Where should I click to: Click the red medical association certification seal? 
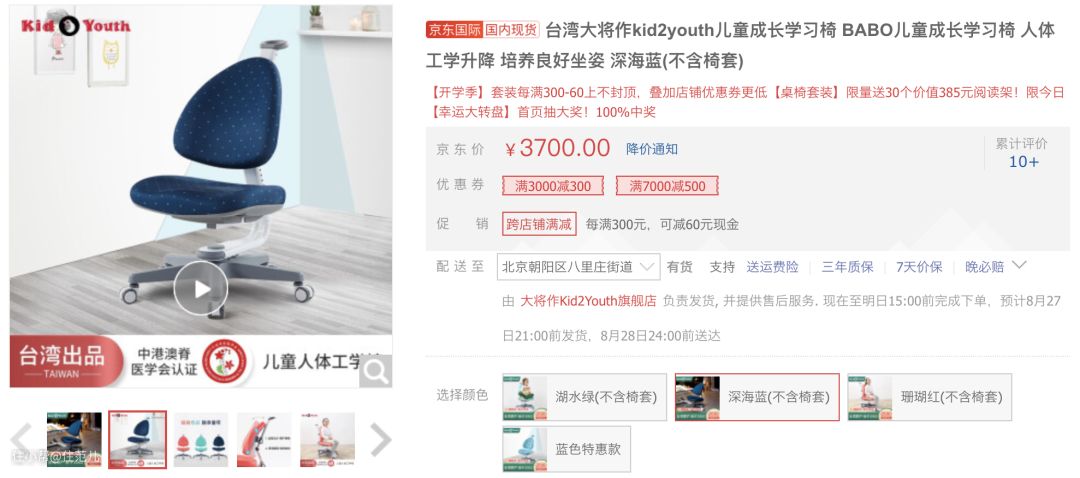[225, 362]
